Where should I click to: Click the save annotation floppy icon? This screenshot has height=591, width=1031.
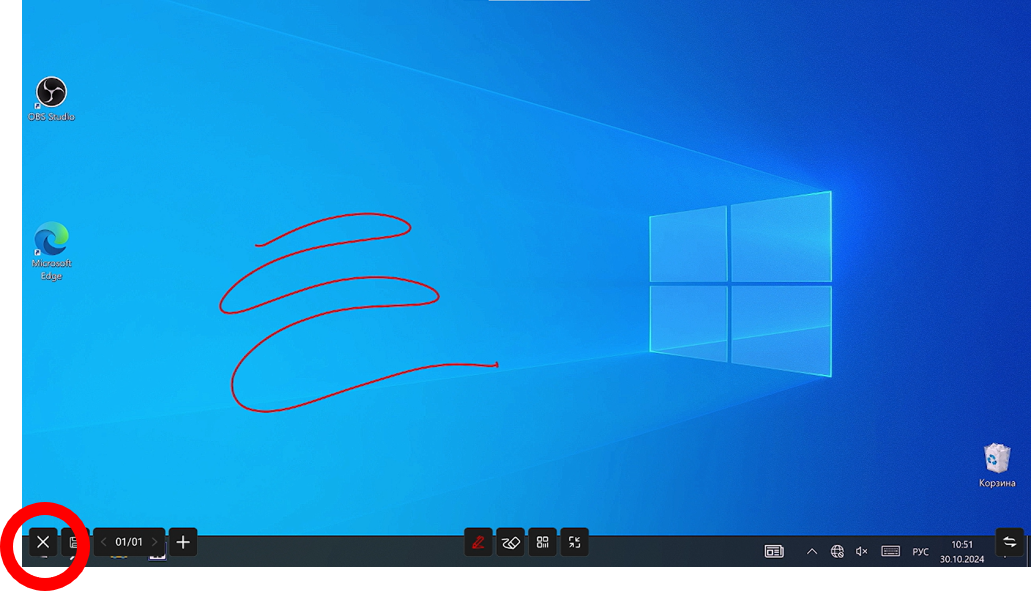pyautogui.click(x=74, y=542)
